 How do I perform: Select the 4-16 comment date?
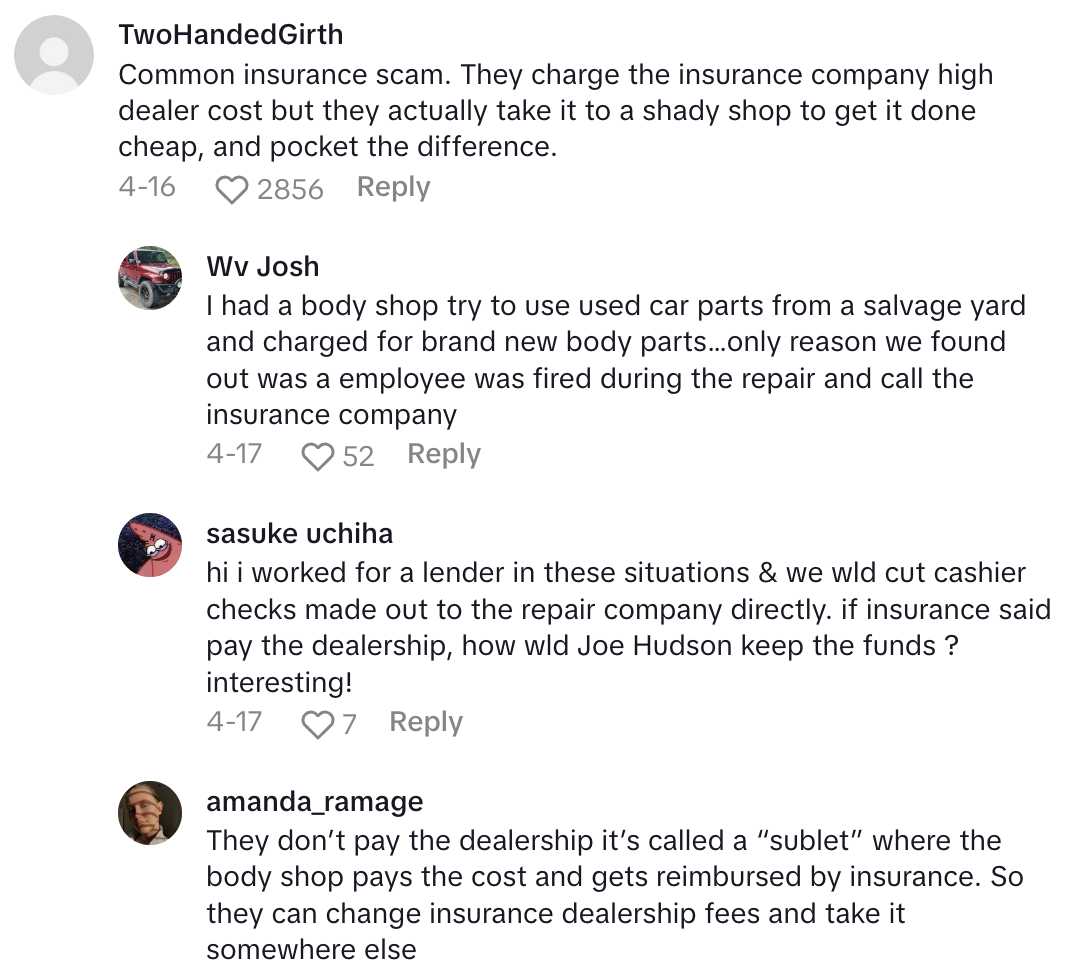point(147,188)
